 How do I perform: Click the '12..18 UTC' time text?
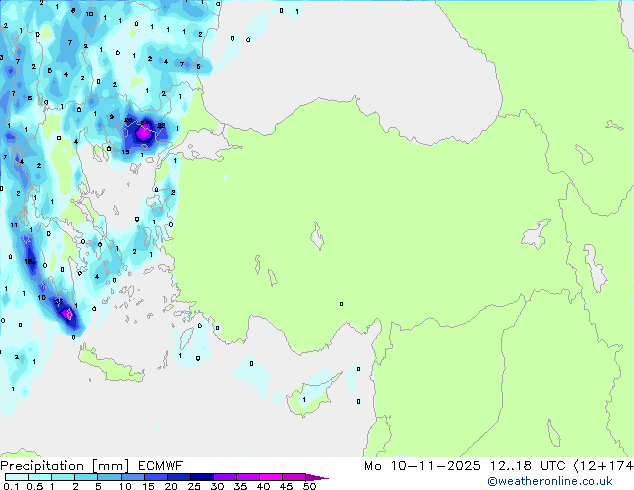tap(527, 466)
